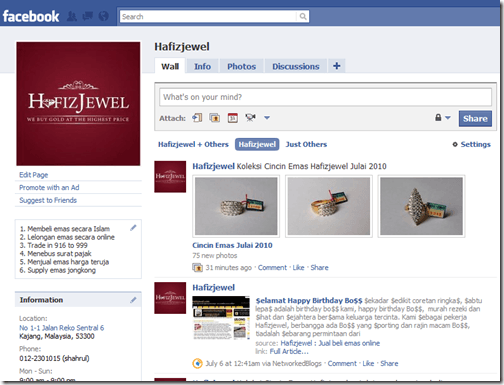
Task: Open the friend requests icon in header
Action: [x=71, y=16]
